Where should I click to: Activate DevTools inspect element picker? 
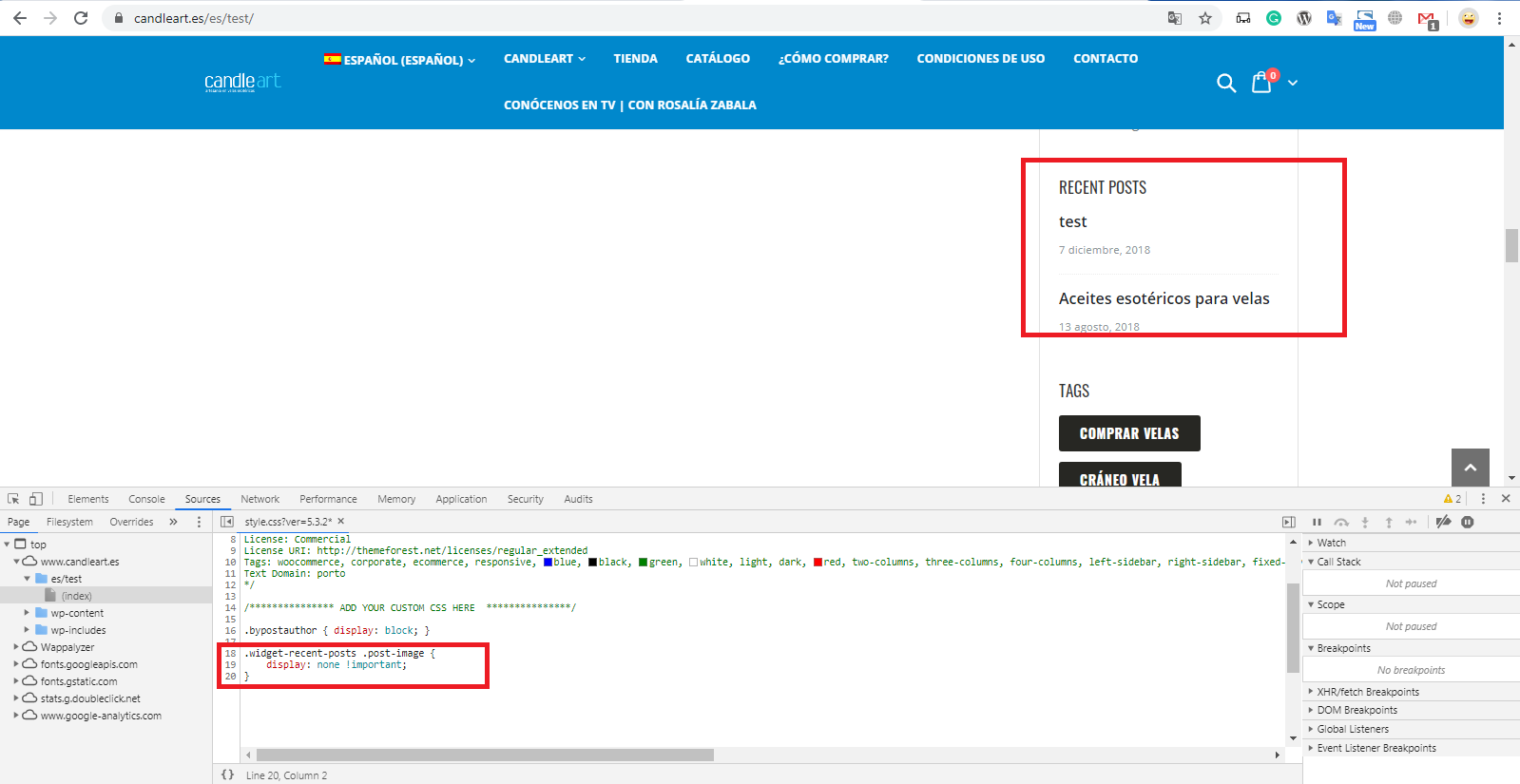(13, 499)
